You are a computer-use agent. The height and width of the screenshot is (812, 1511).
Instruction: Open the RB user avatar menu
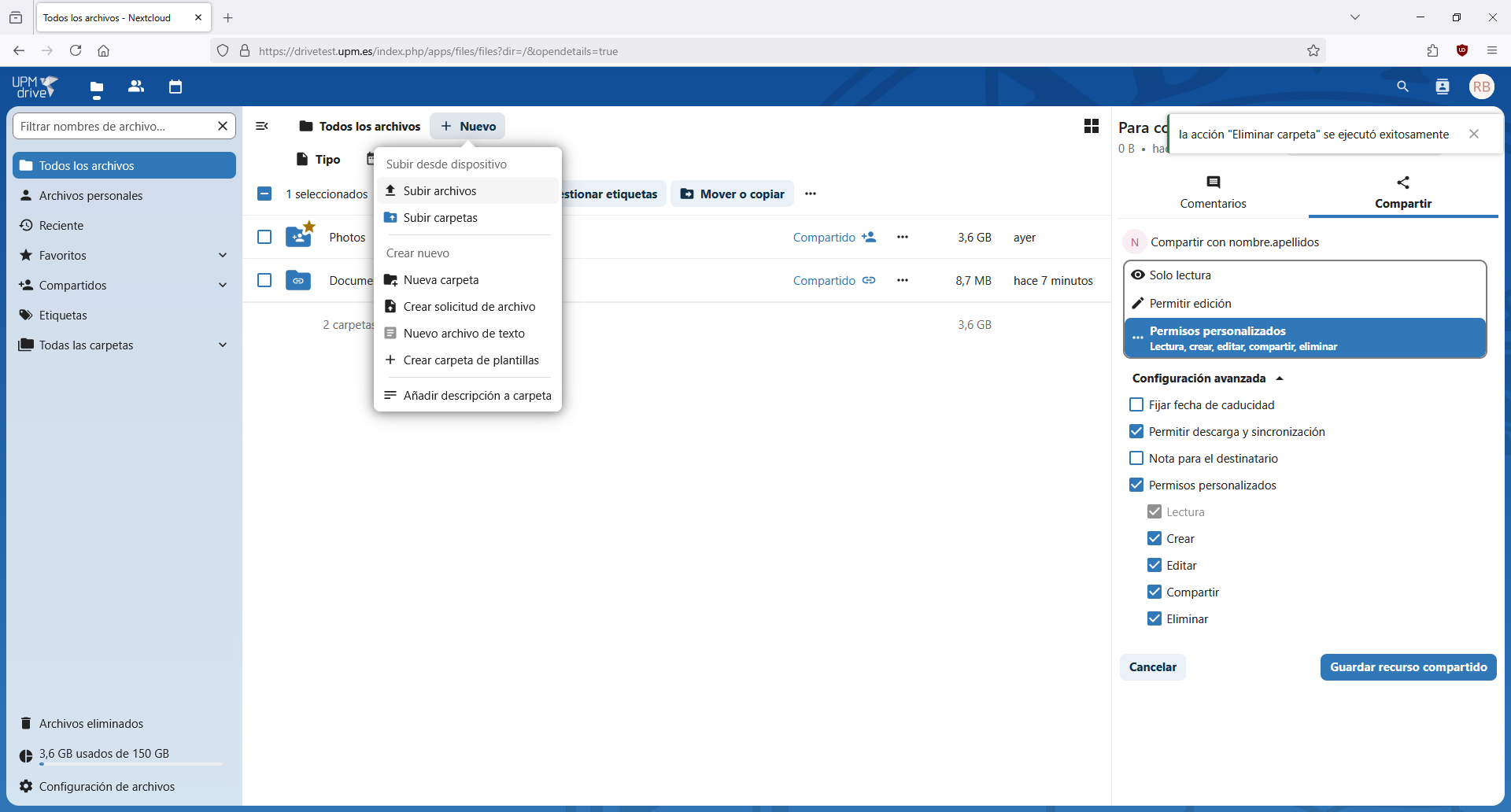[x=1482, y=87]
